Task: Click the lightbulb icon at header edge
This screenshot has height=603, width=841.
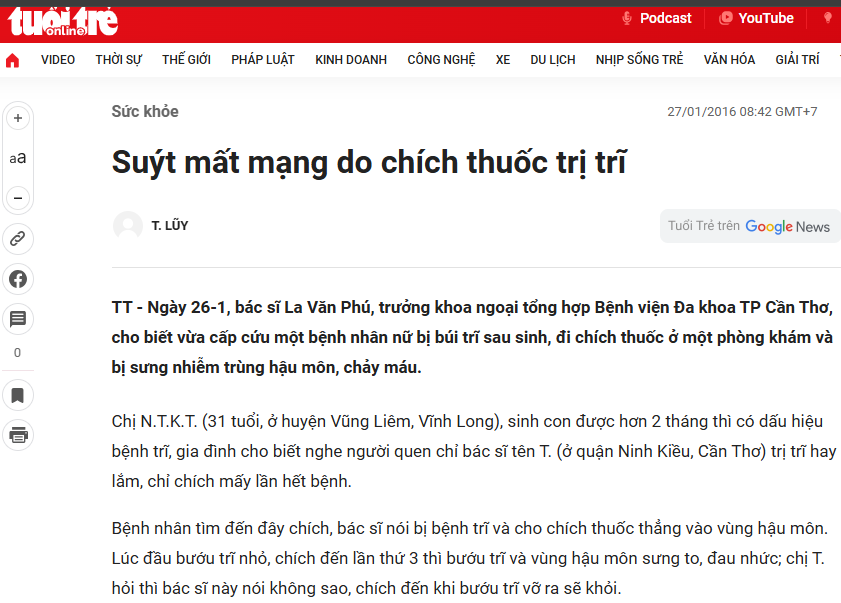Action: point(828,18)
